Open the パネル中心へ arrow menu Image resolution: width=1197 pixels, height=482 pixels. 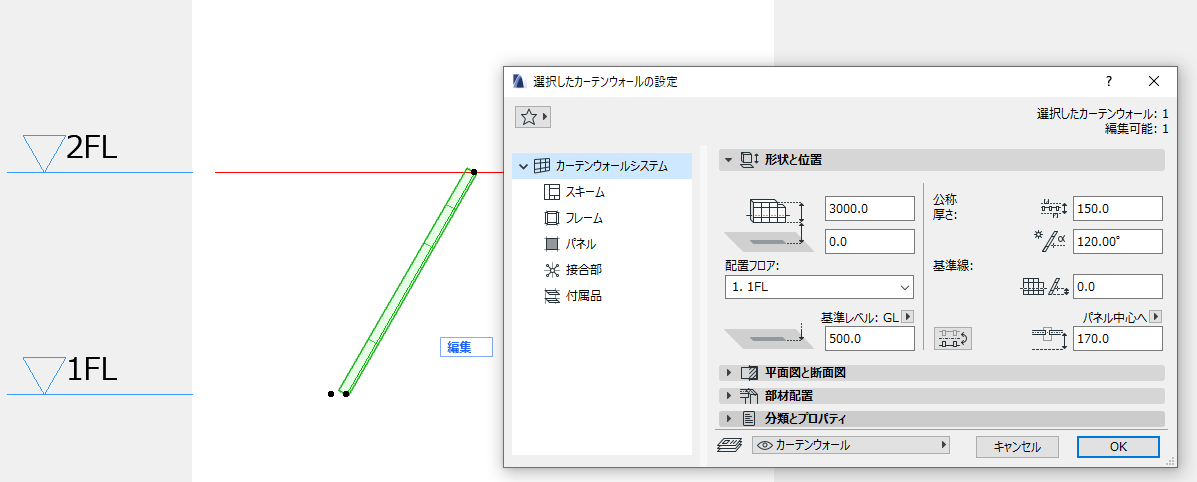click(x=1156, y=316)
